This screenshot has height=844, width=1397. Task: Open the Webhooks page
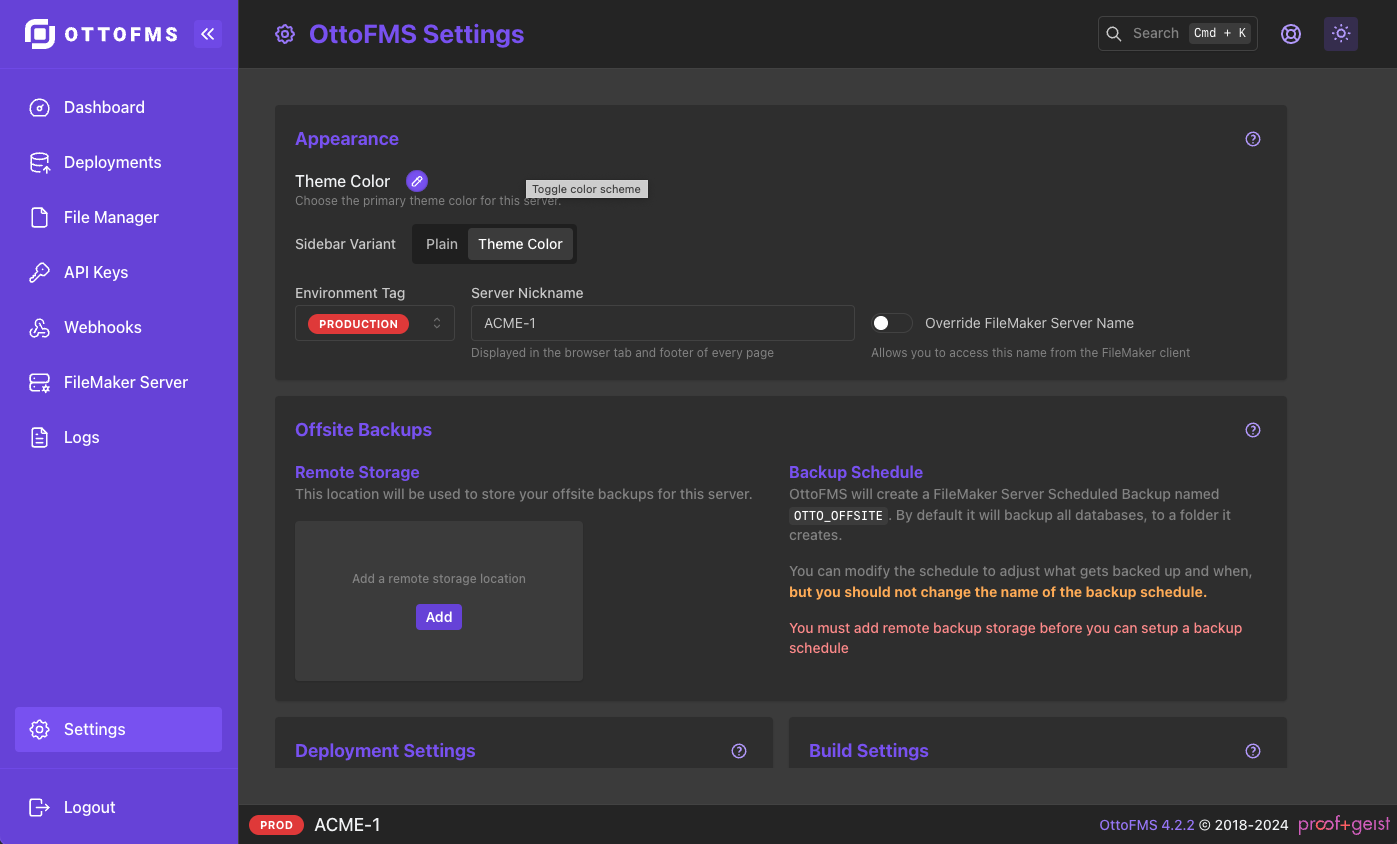pos(118,328)
